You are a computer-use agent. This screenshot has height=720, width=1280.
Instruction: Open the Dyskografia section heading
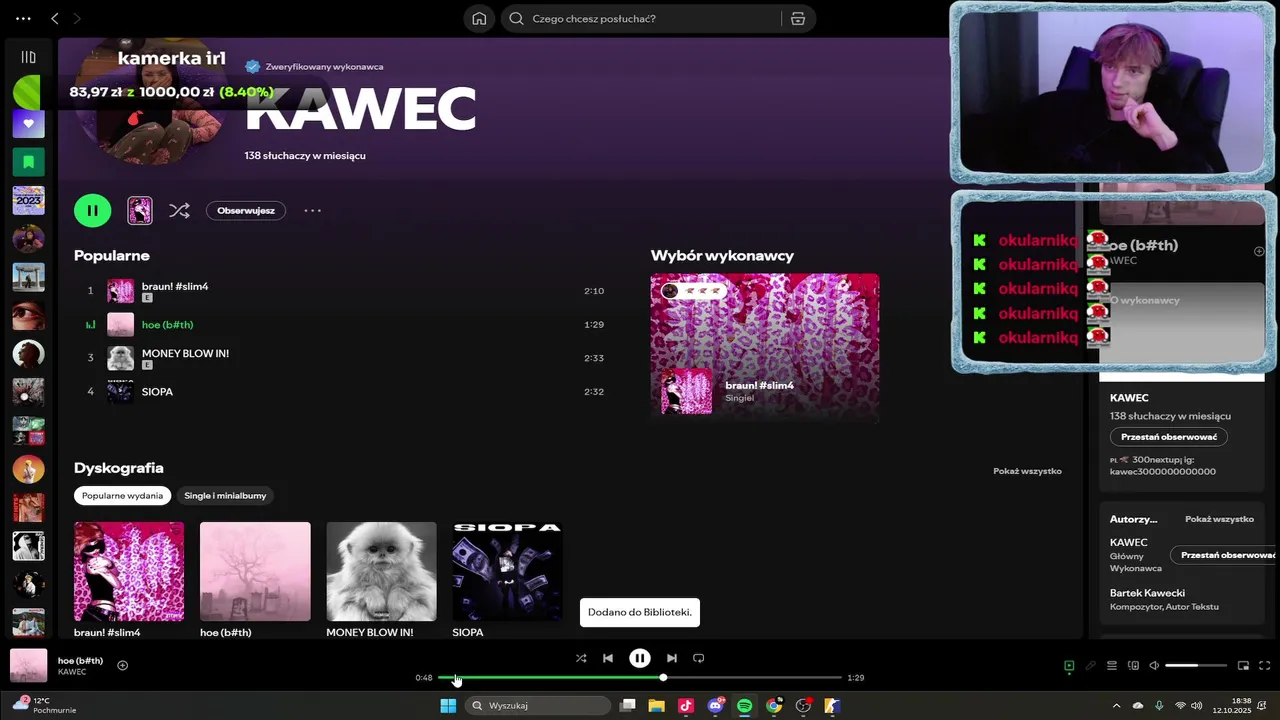(118, 468)
